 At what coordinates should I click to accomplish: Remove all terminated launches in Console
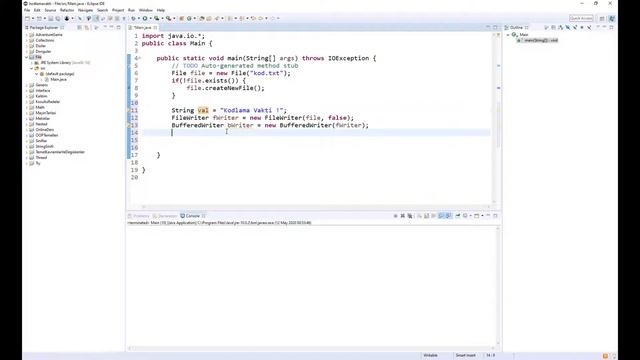coord(410,216)
